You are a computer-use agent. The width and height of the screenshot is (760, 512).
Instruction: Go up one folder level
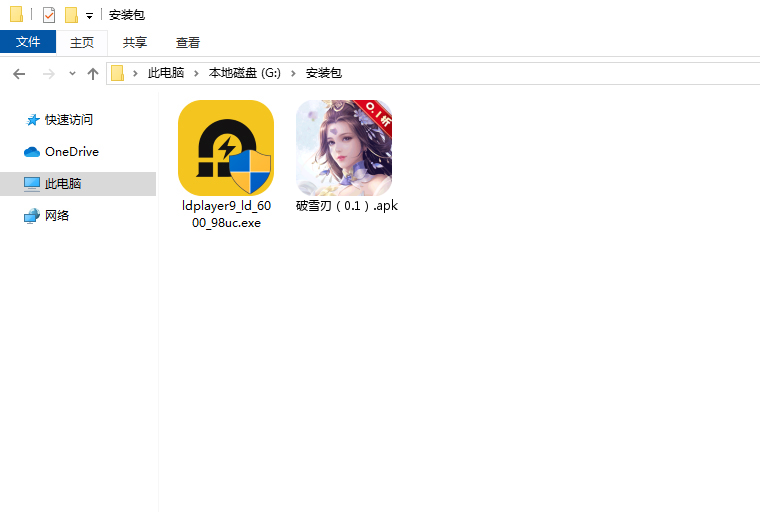pos(93,73)
